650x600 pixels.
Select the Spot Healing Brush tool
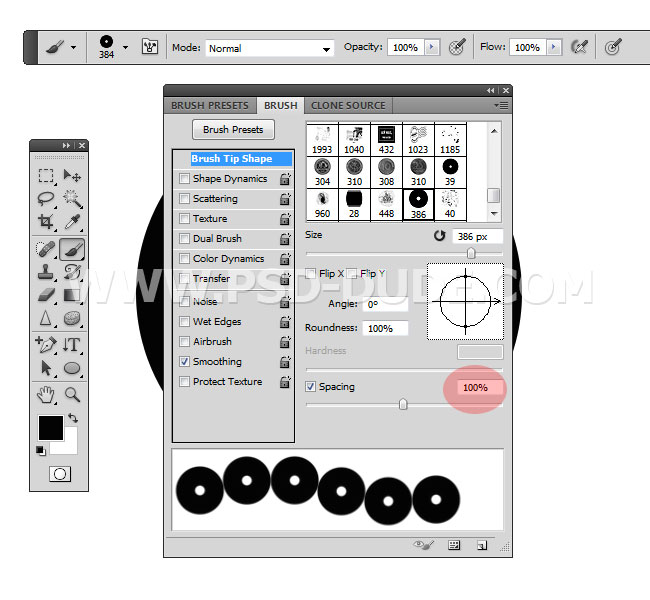tap(46, 249)
